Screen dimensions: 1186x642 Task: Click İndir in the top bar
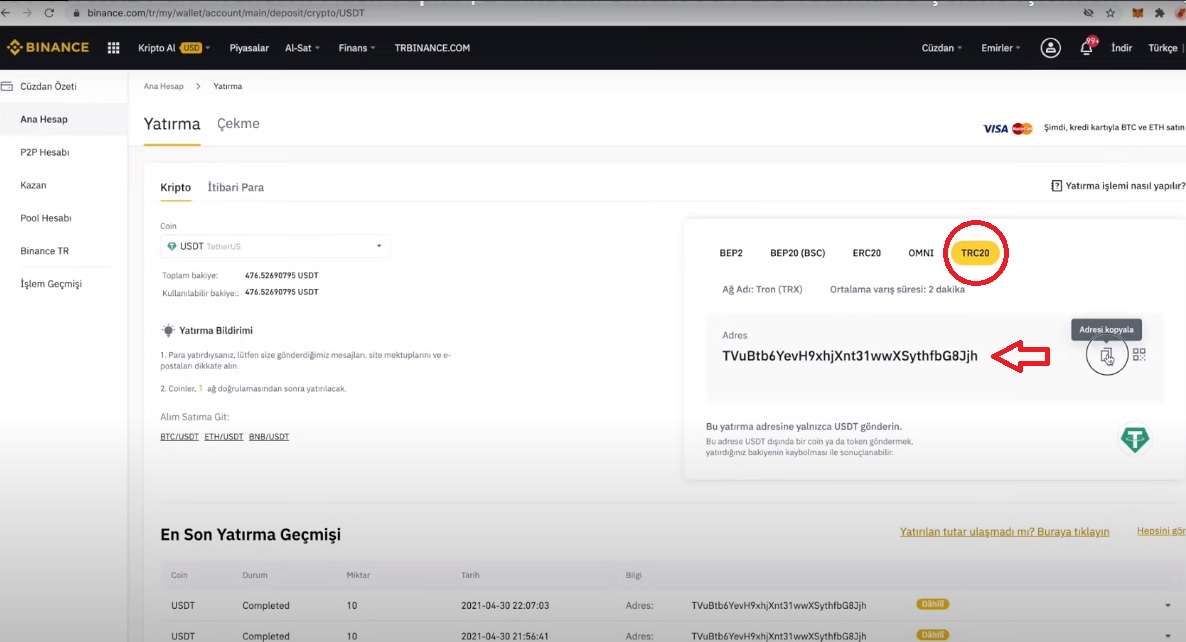1121,48
